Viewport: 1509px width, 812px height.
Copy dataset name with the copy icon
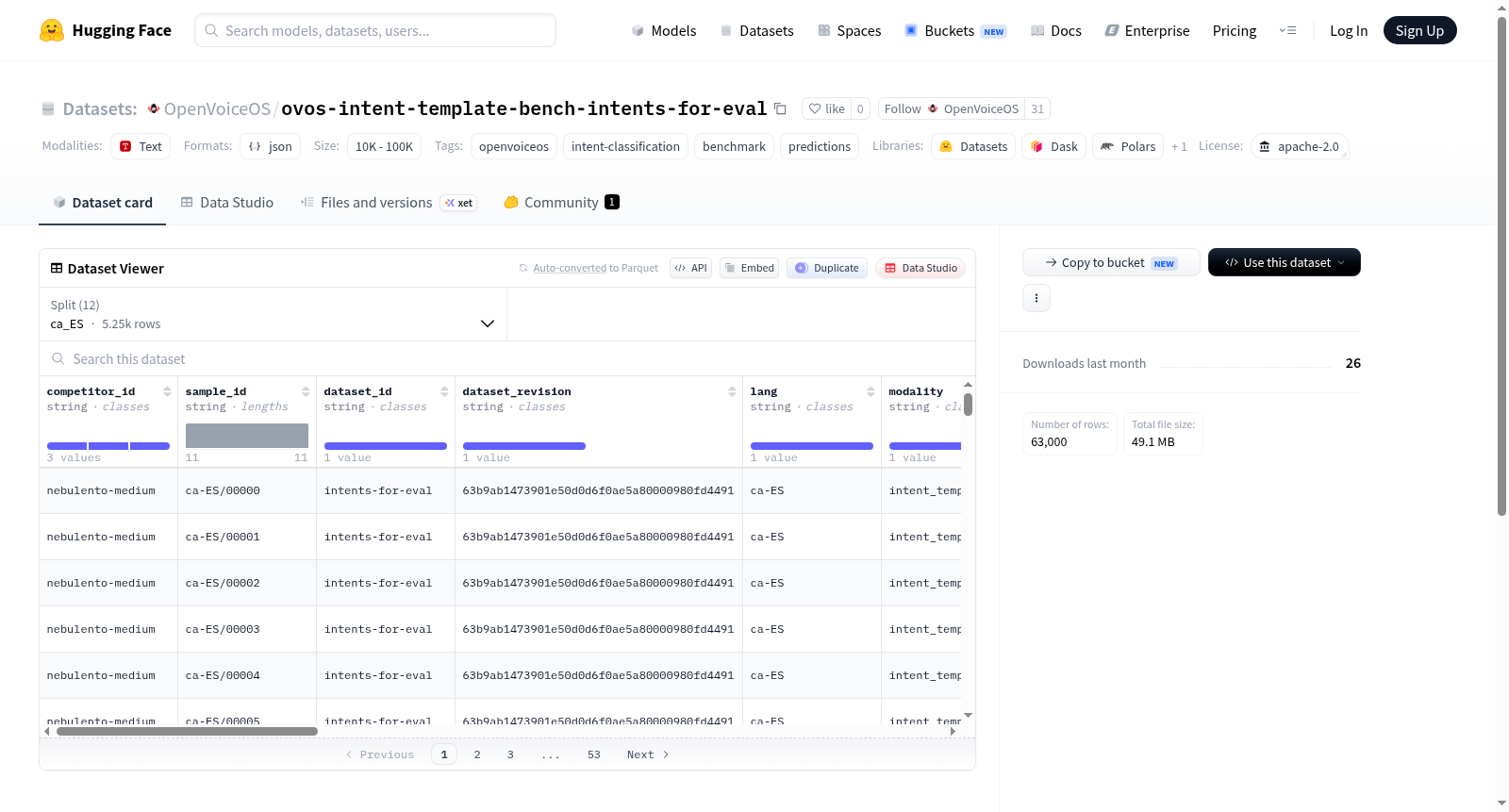coord(780,108)
